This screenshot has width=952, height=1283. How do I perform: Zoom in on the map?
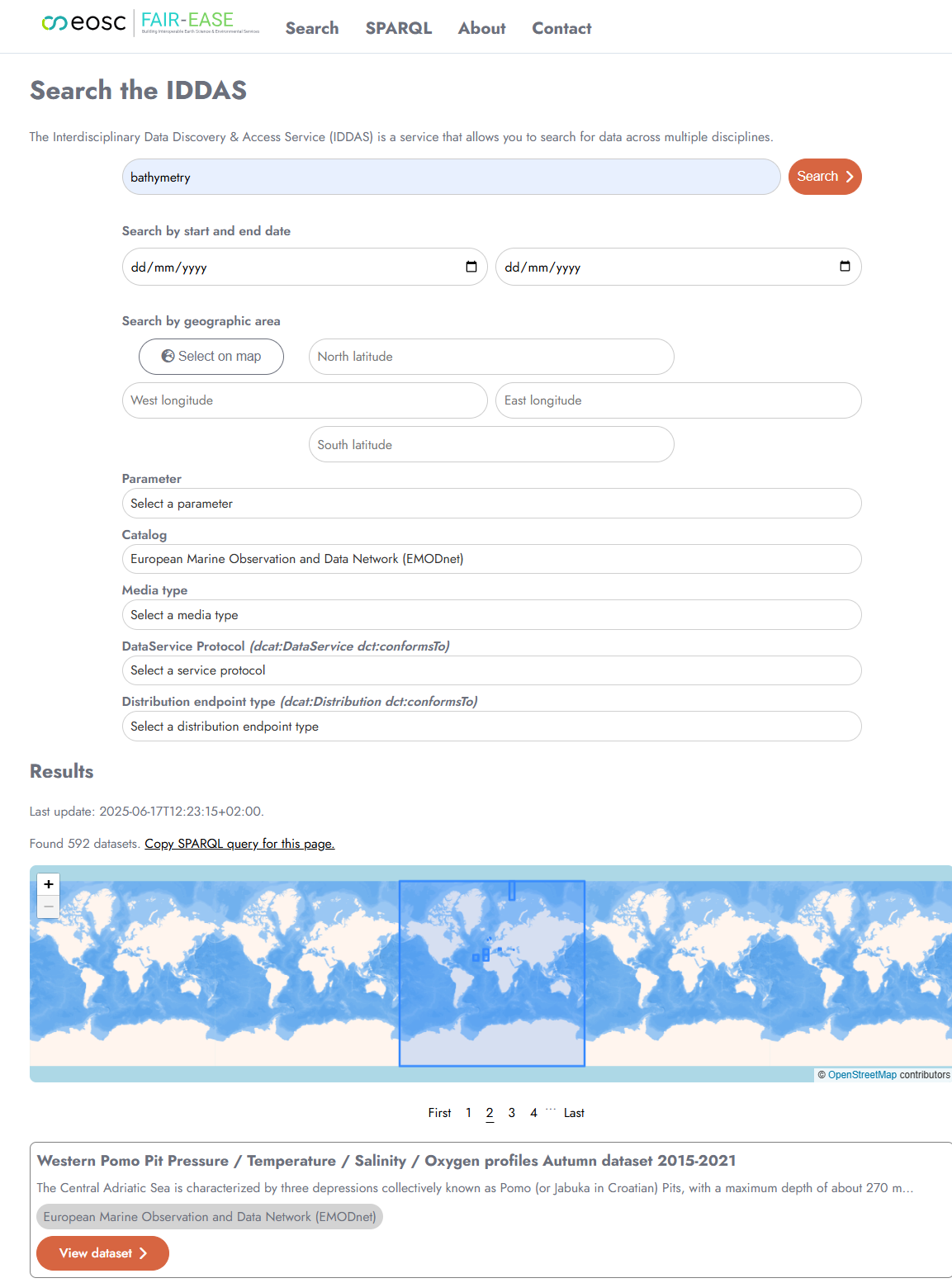tap(49, 884)
